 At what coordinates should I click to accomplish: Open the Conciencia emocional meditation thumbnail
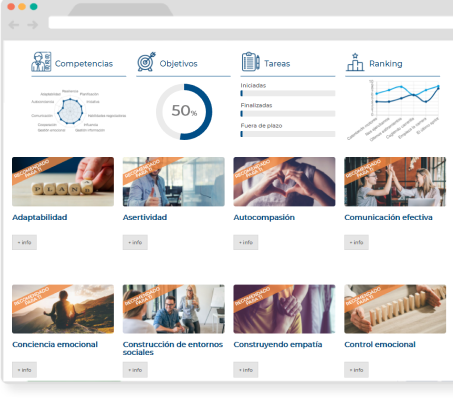pos(63,309)
